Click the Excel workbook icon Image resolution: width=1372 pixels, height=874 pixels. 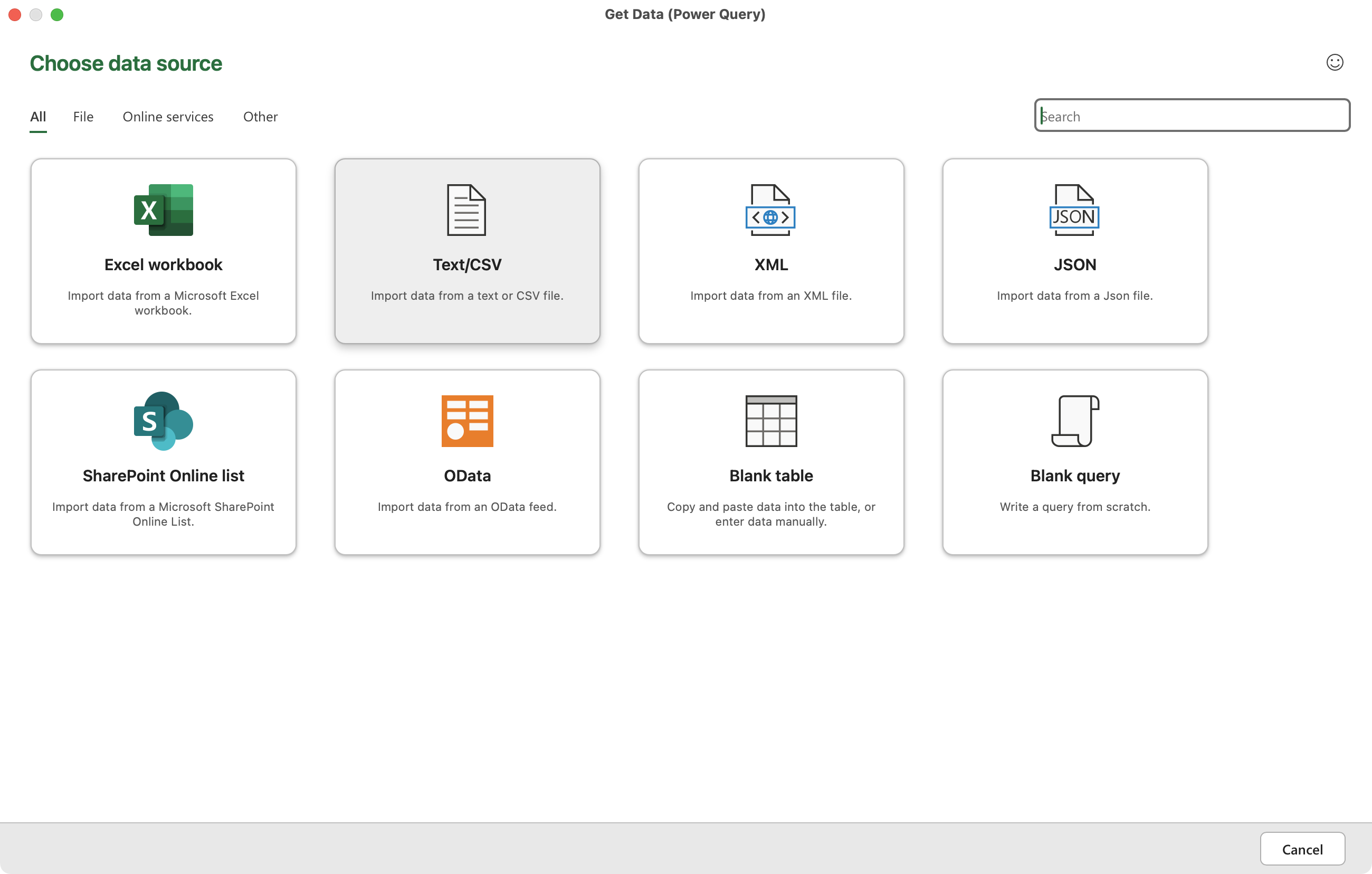click(163, 210)
